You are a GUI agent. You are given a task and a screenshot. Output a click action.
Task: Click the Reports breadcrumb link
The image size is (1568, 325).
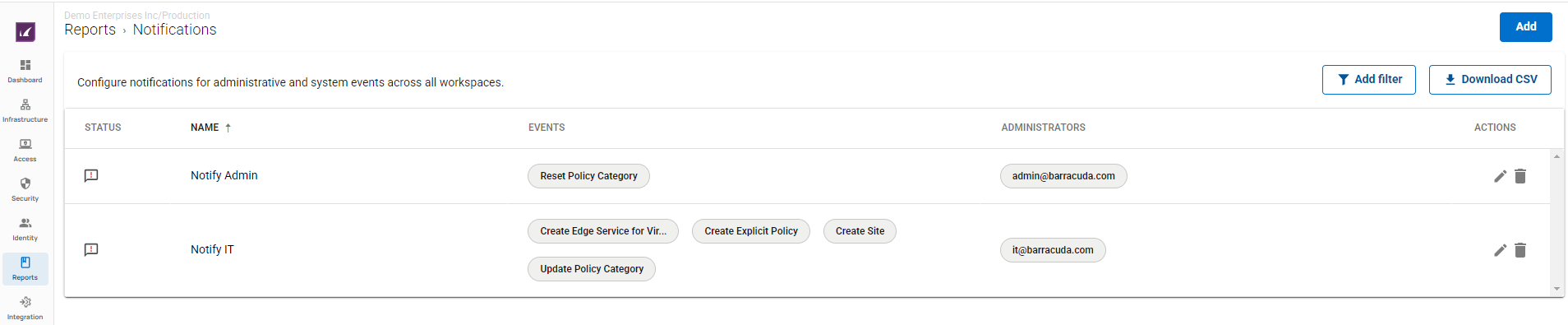(90, 30)
